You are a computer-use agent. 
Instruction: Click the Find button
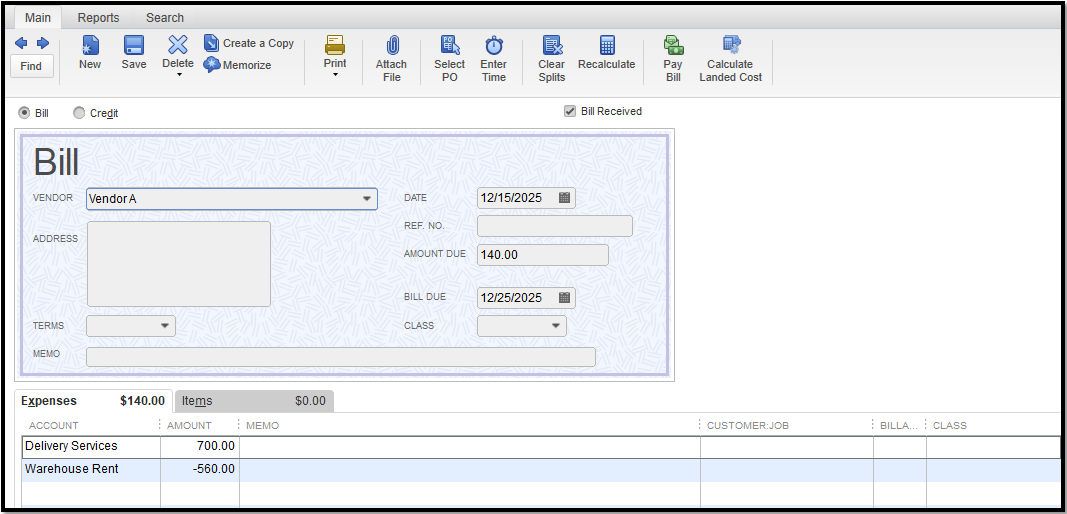pyautogui.click(x=31, y=66)
